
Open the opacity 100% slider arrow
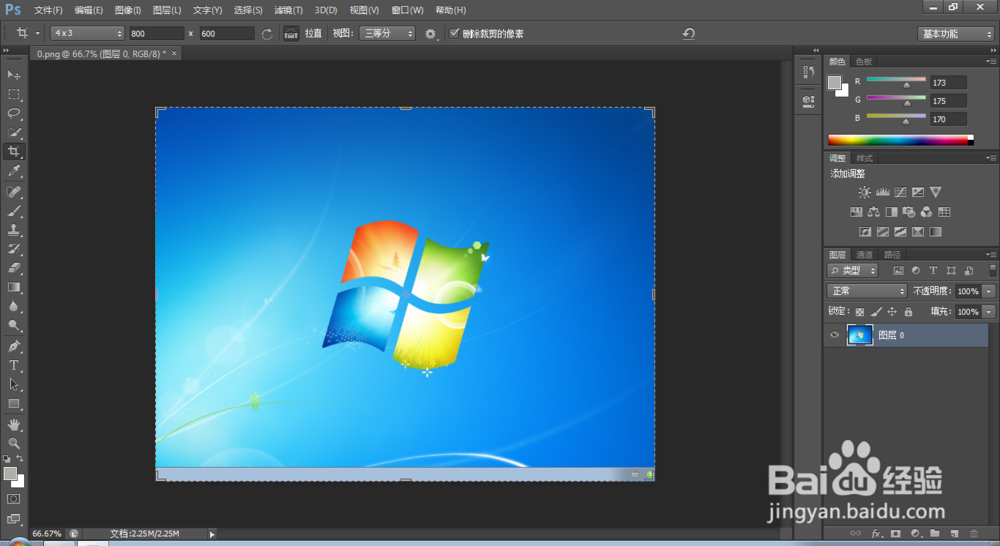(989, 291)
